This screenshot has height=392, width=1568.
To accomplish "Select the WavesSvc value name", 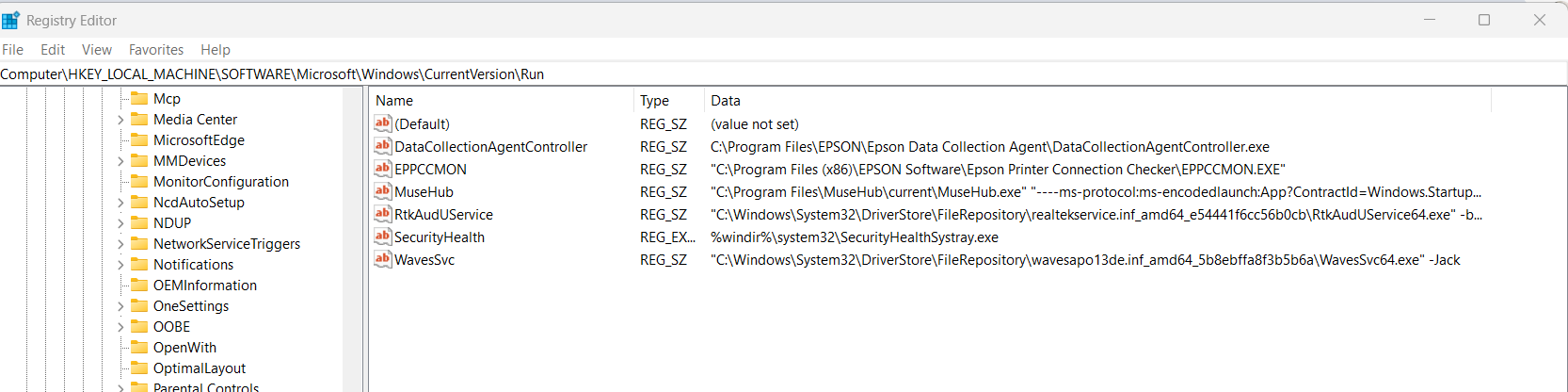I will click(424, 260).
